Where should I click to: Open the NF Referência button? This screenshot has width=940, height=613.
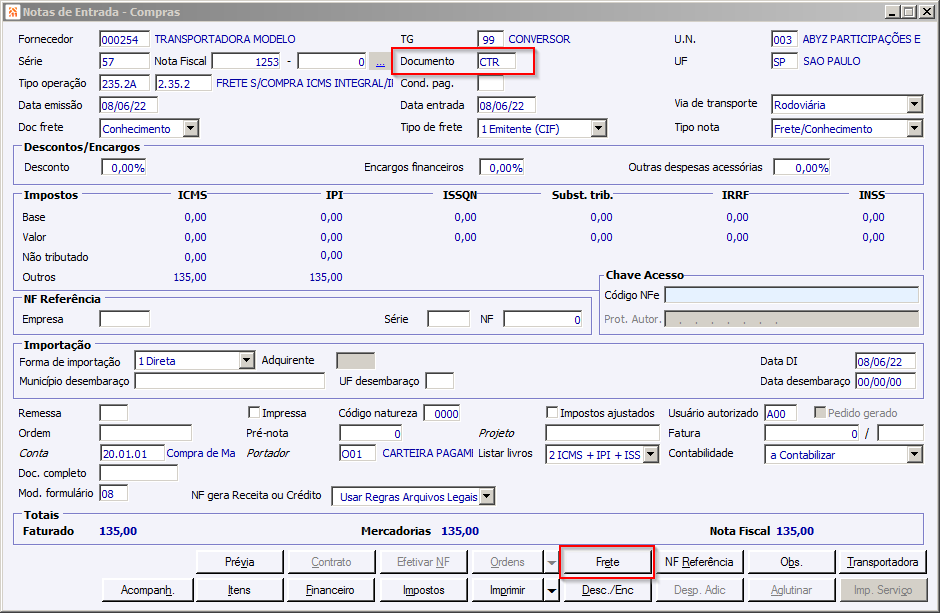pyautogui.click(x=699, y=562)
